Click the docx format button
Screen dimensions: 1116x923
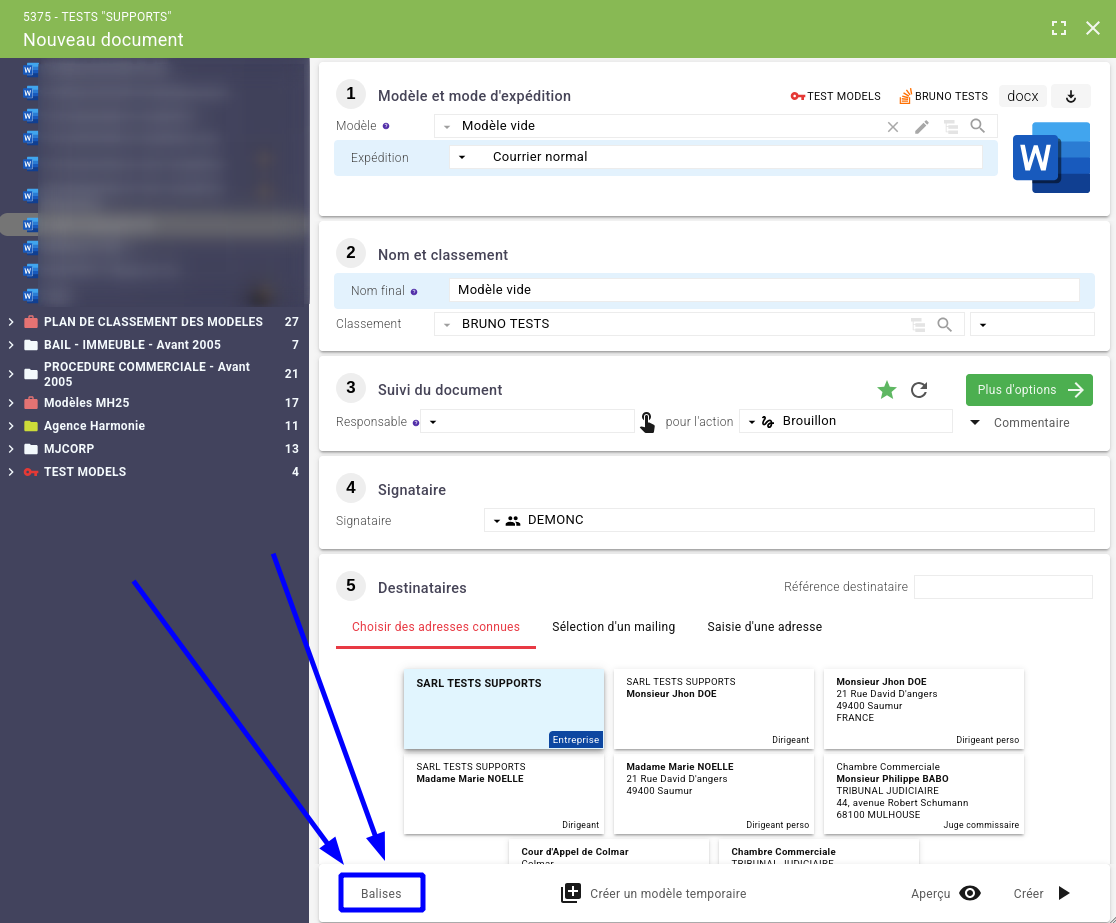pyautogui.click(x=1023, y=96)
